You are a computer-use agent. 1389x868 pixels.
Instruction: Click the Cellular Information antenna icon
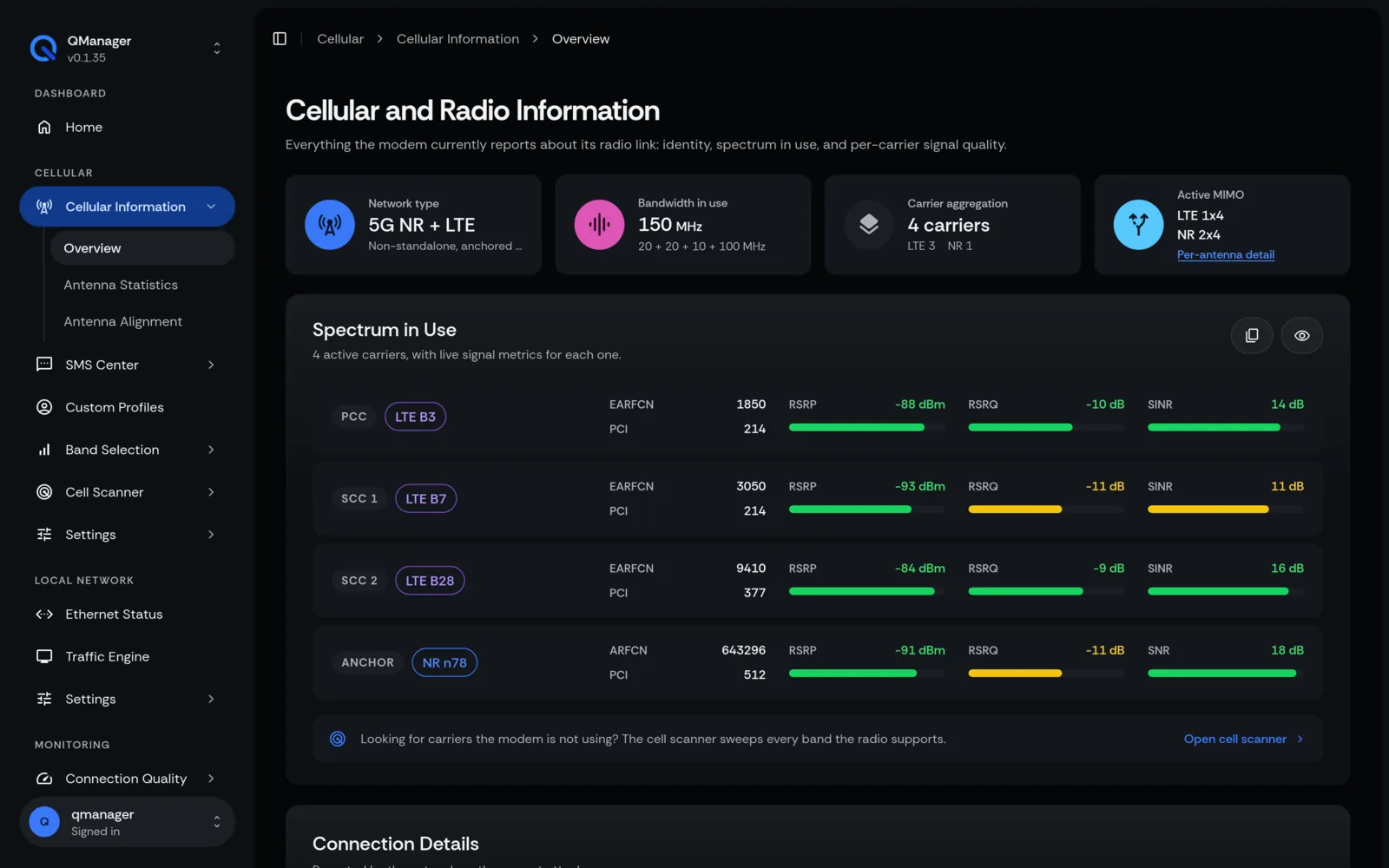point(44,207)
